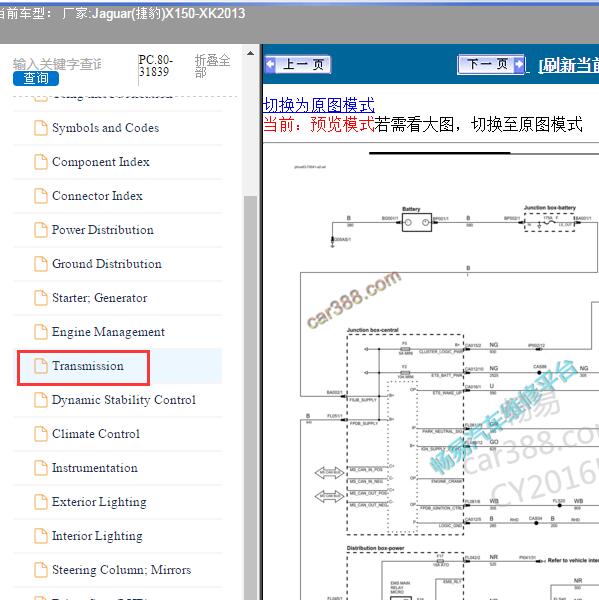
Task: Click 折叠全部 to collapse all
Action: (212, 66)
